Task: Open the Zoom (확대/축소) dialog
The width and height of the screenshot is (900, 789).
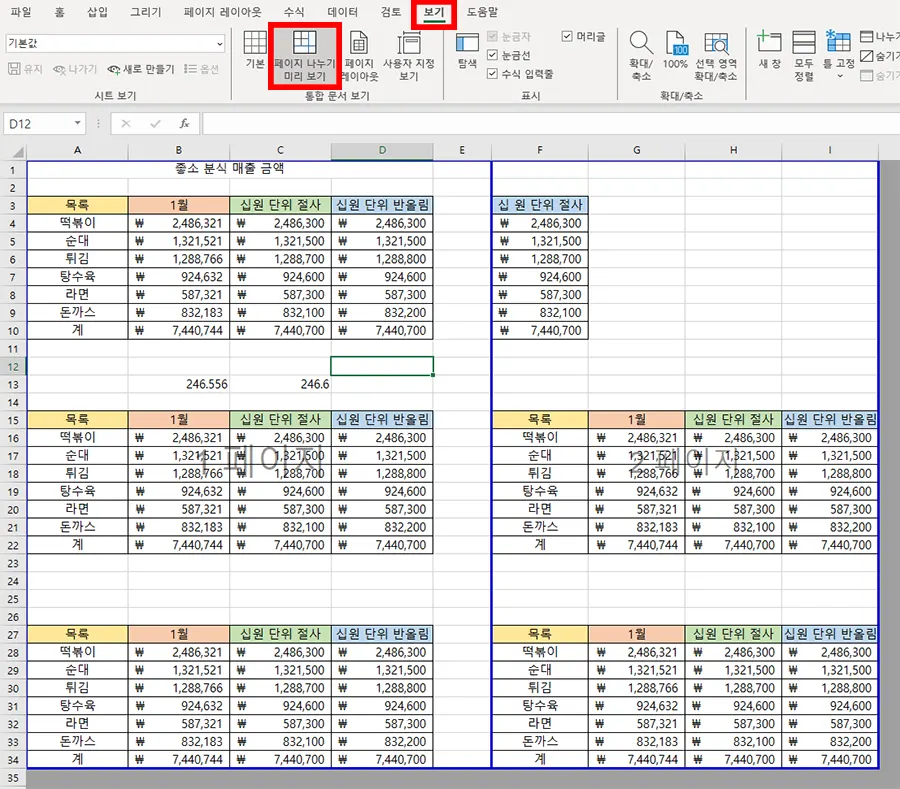Action: coord(641,56)
